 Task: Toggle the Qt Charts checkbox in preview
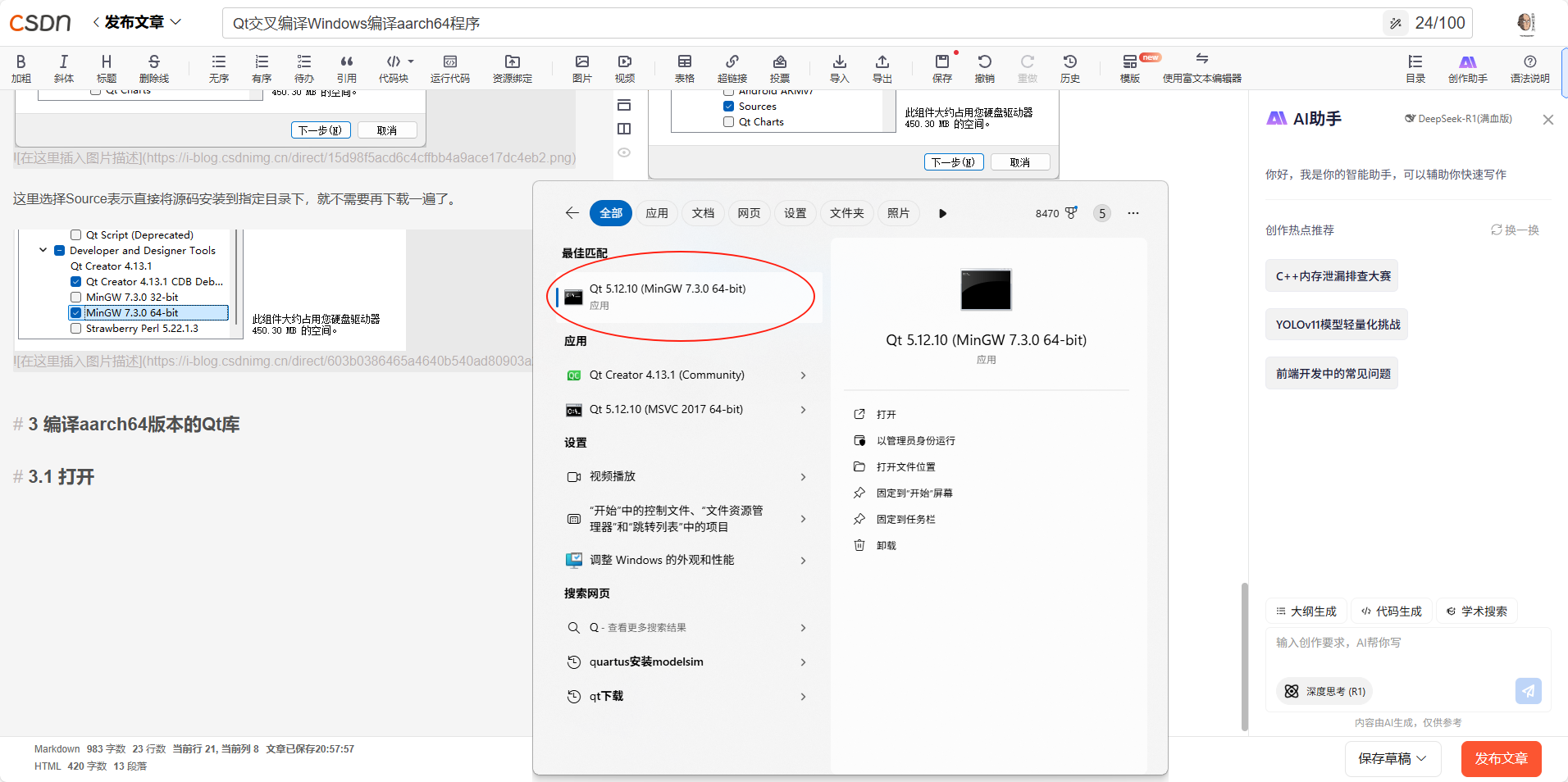tap(729, 122)
